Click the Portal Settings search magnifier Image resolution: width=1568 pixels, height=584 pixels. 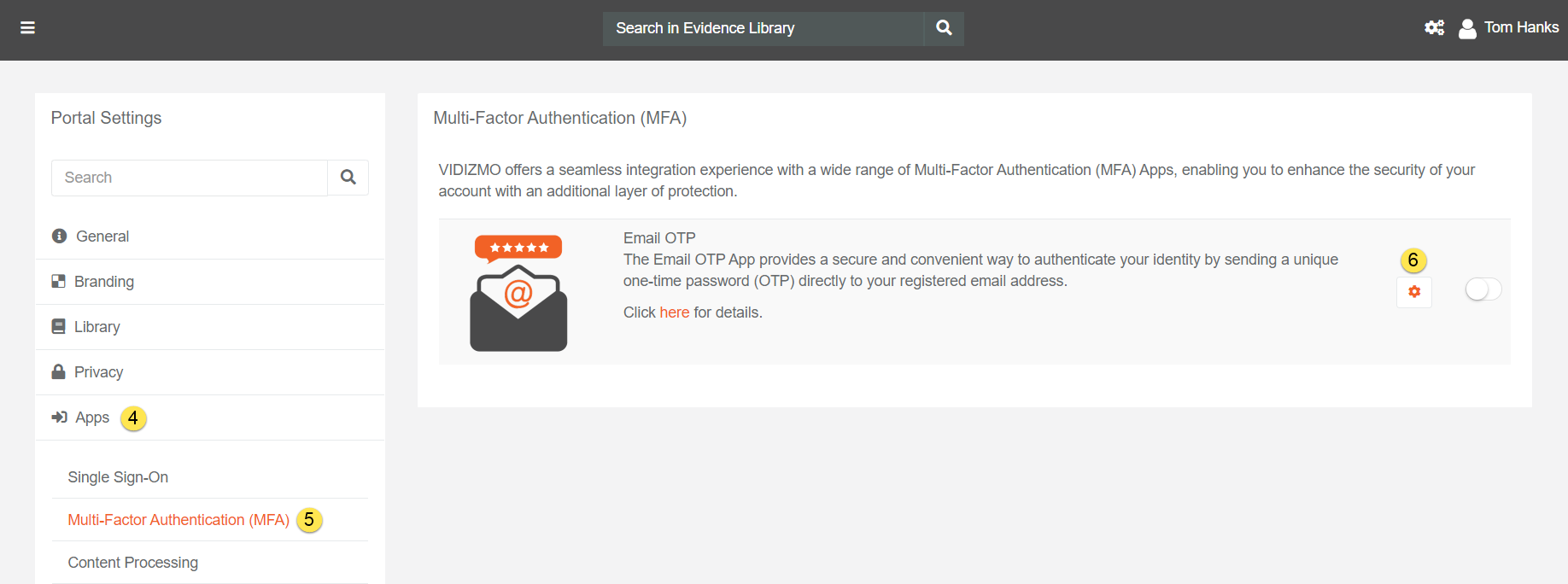click(x=348, y=178)
